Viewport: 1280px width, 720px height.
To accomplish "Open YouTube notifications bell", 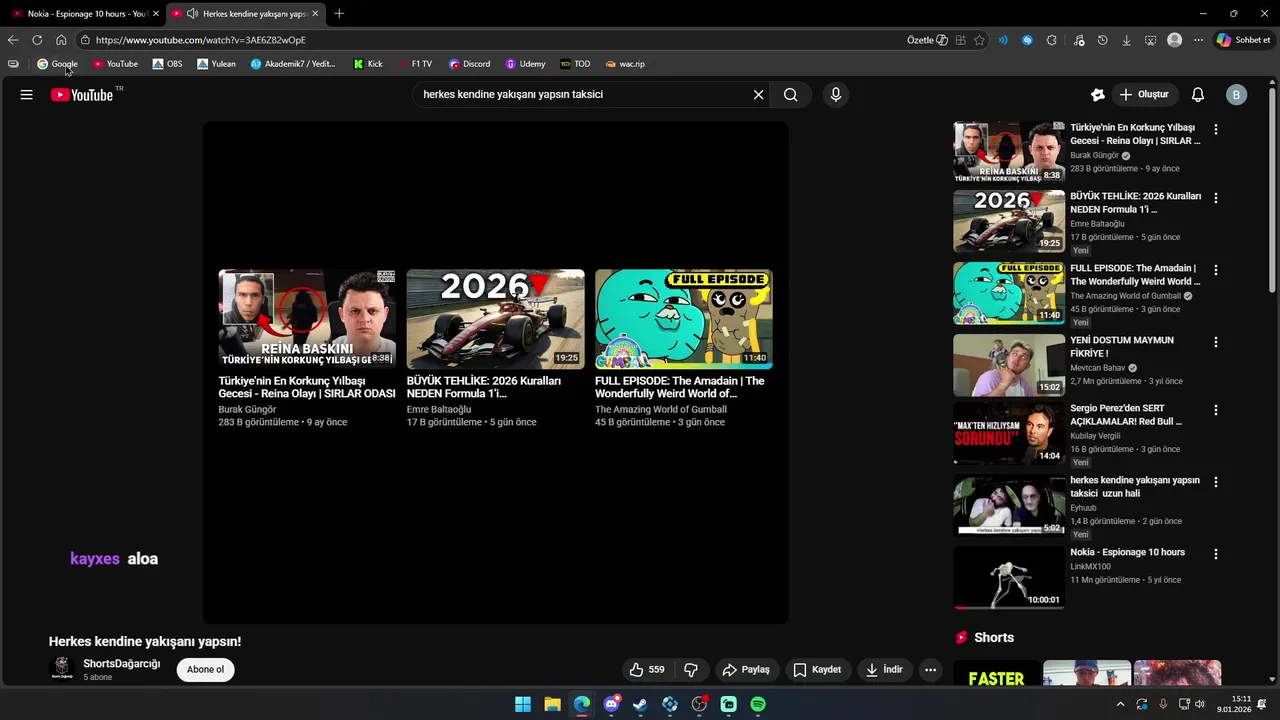I will [1198, 95].
